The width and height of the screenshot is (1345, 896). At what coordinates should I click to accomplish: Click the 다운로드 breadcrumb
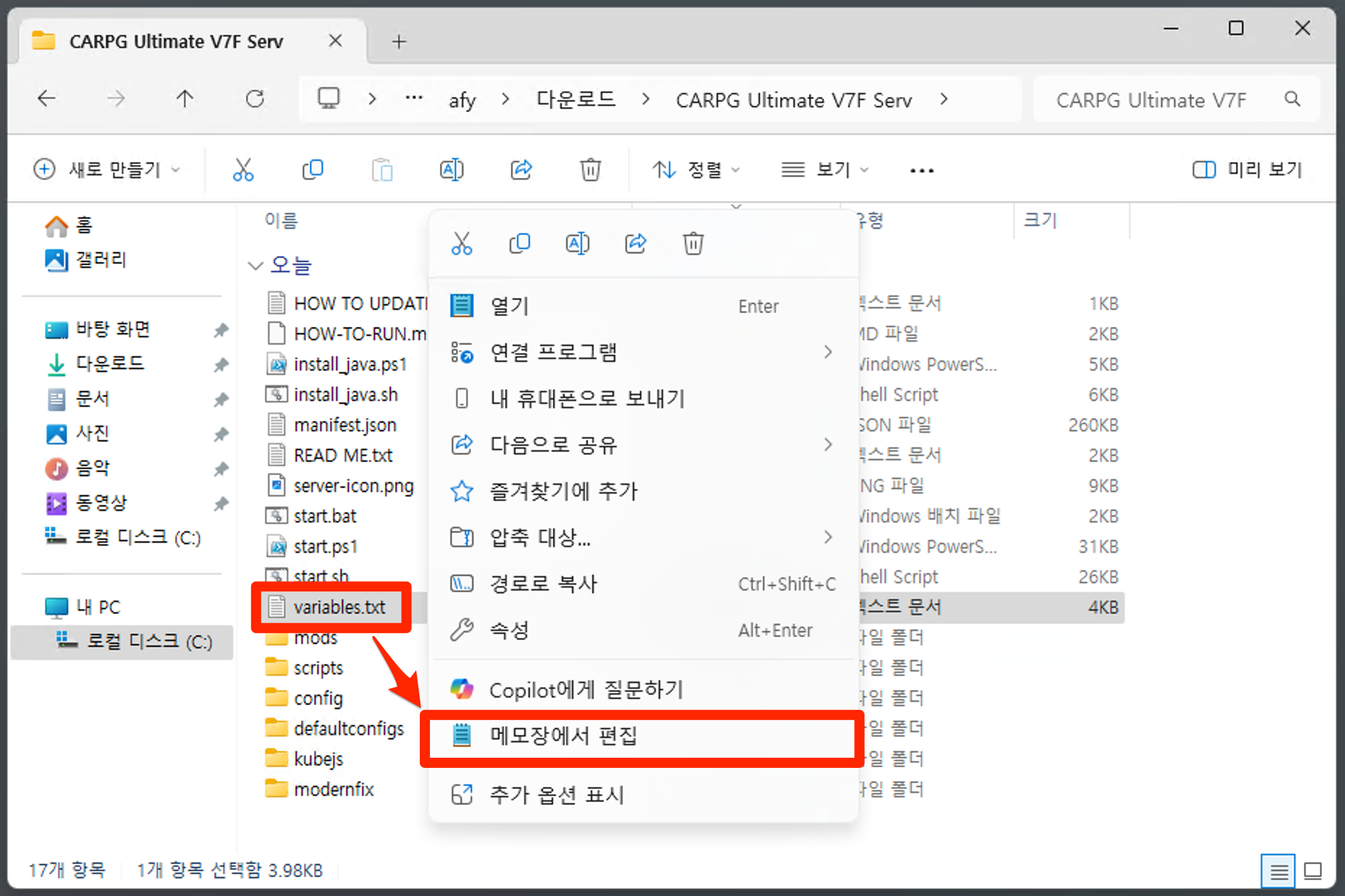[576, 99]
